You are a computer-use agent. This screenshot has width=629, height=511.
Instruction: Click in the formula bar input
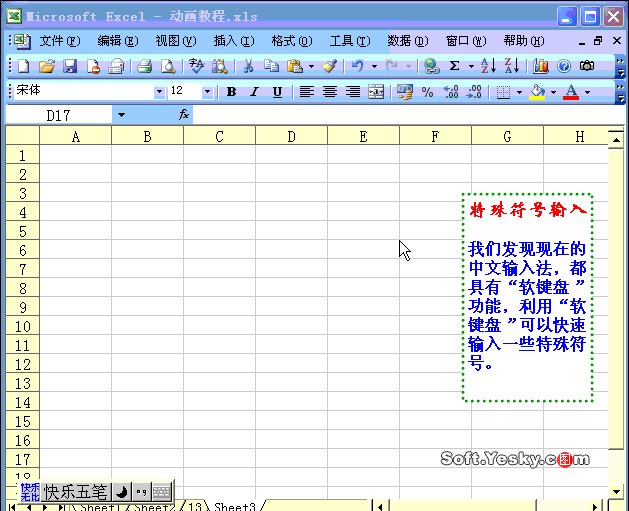coord(408,115)
